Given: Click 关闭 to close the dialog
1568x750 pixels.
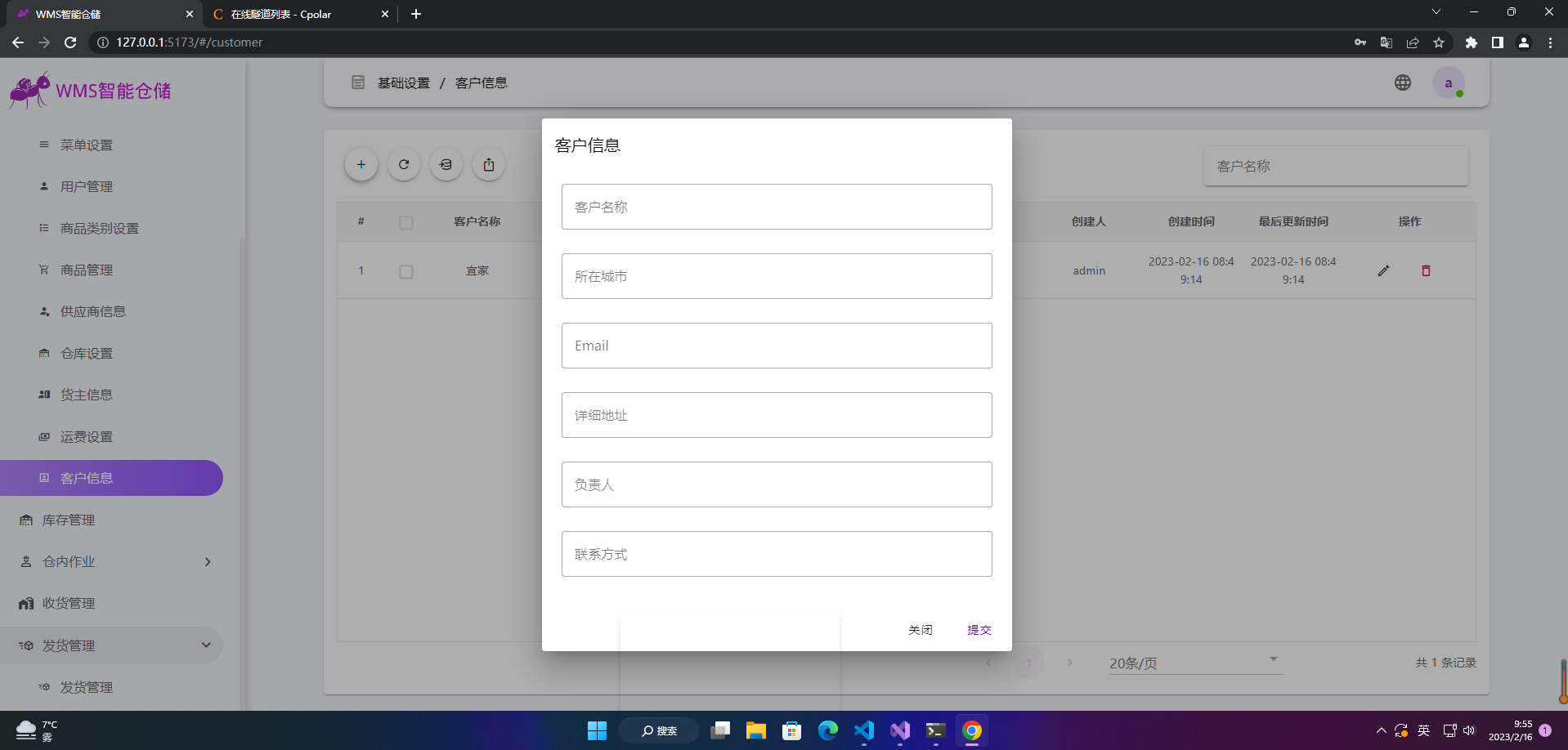Looking at the screenshot, I should click(921, 630).
